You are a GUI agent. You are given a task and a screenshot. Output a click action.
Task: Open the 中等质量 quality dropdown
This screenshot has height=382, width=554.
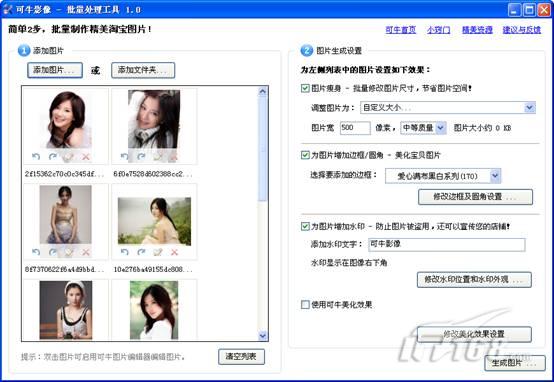tap(423, 128)
